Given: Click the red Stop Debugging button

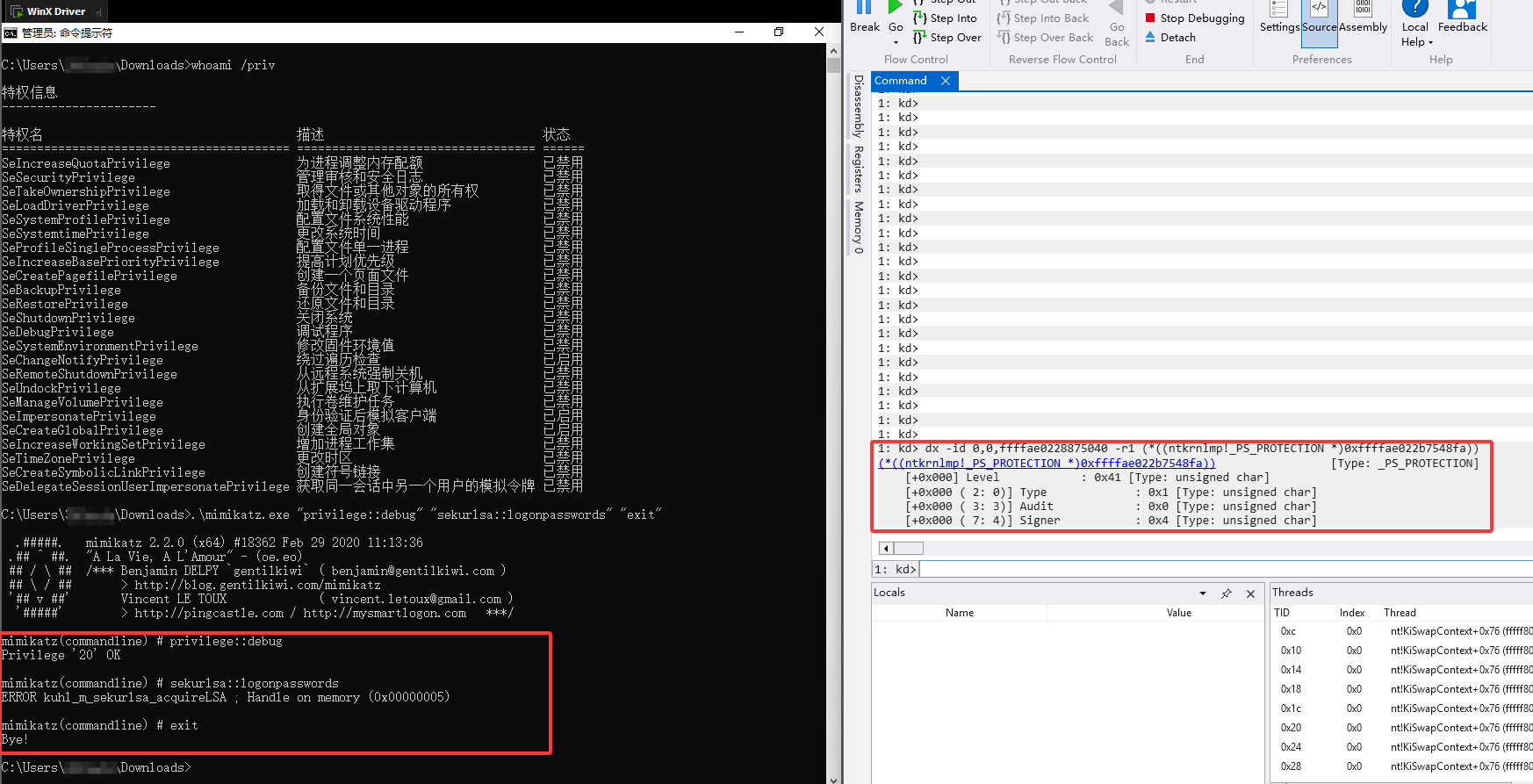Looking at the screenshot, I should point(1194,18).
